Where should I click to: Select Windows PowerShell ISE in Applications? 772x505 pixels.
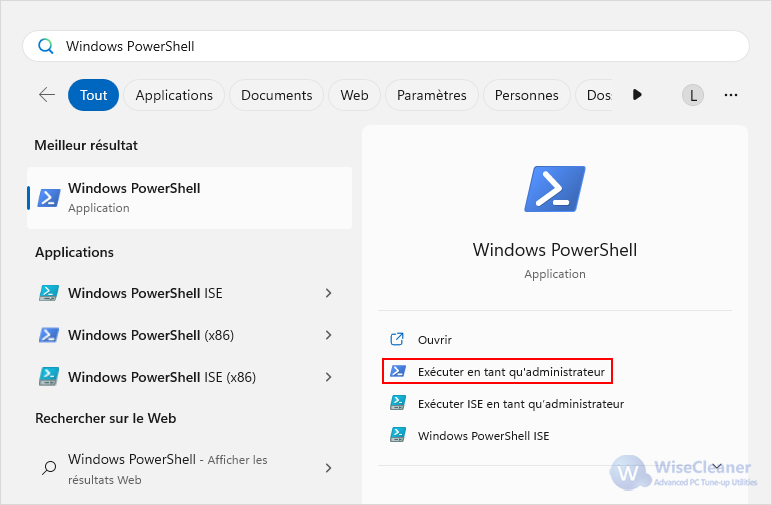[190, 293]
